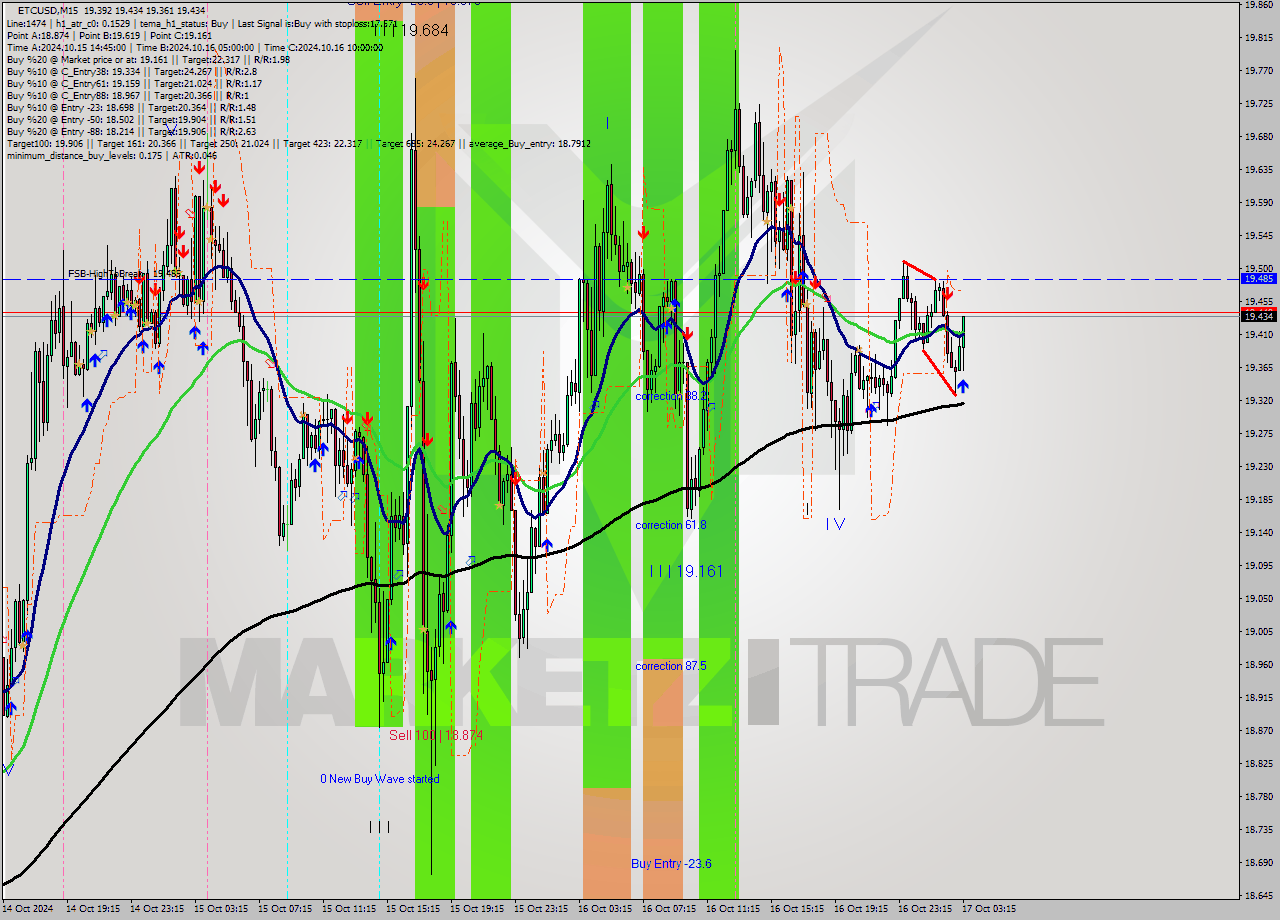Viewport: 1280px width, 920px height.
Task: Click the 'correction 87.5' label
Action: (x=670, y=666)
